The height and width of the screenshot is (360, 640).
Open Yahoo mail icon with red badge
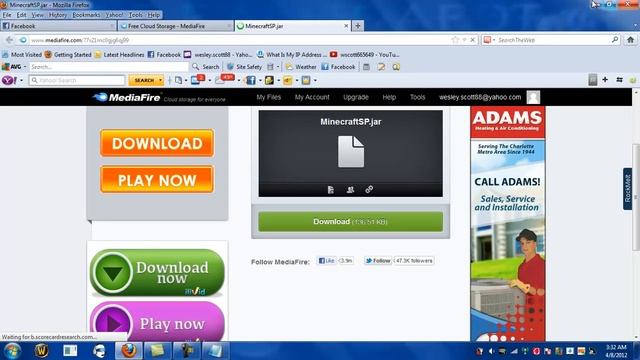point(197,80)
